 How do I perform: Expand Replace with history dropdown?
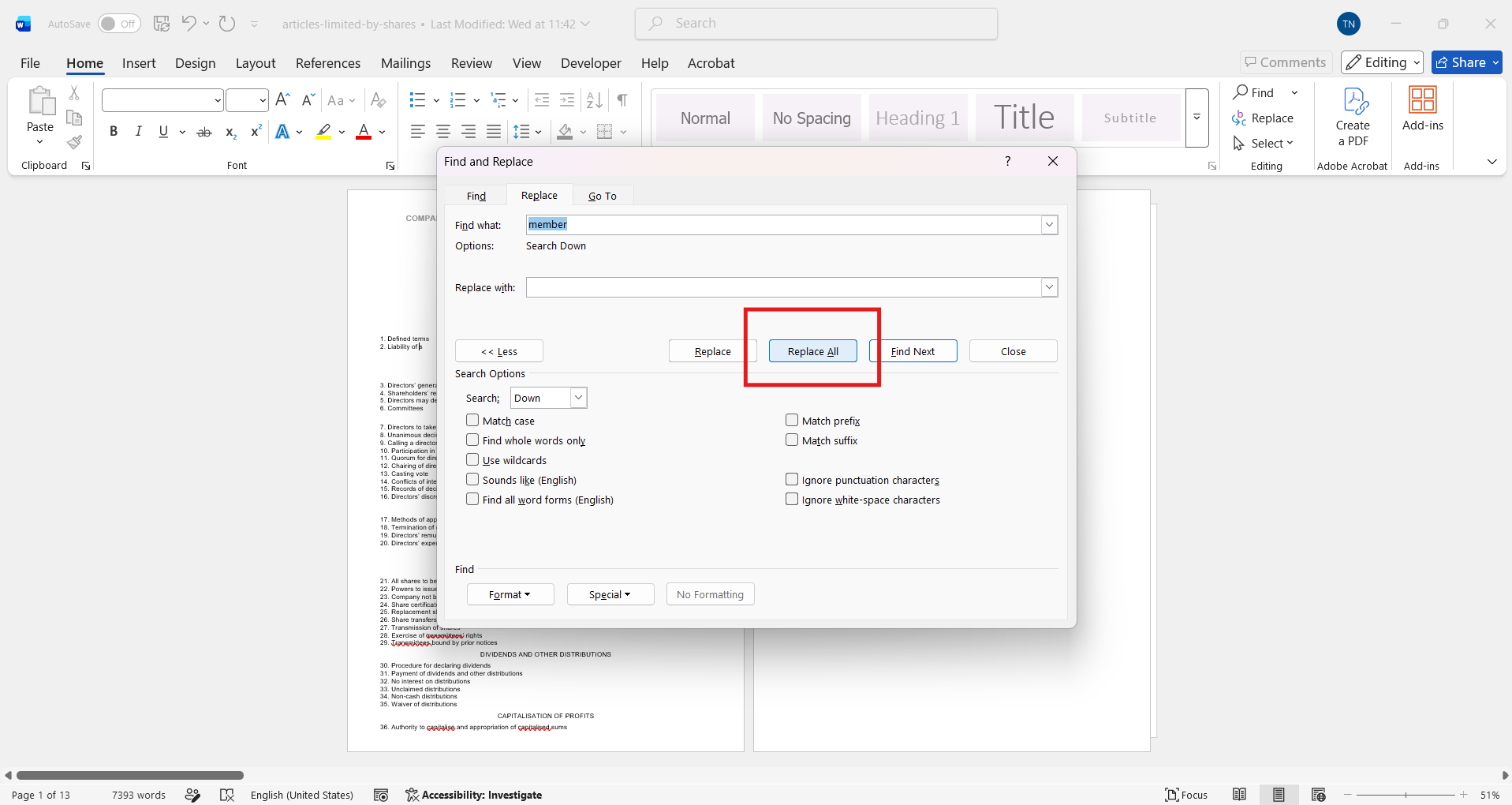(x=1049, y=287)
